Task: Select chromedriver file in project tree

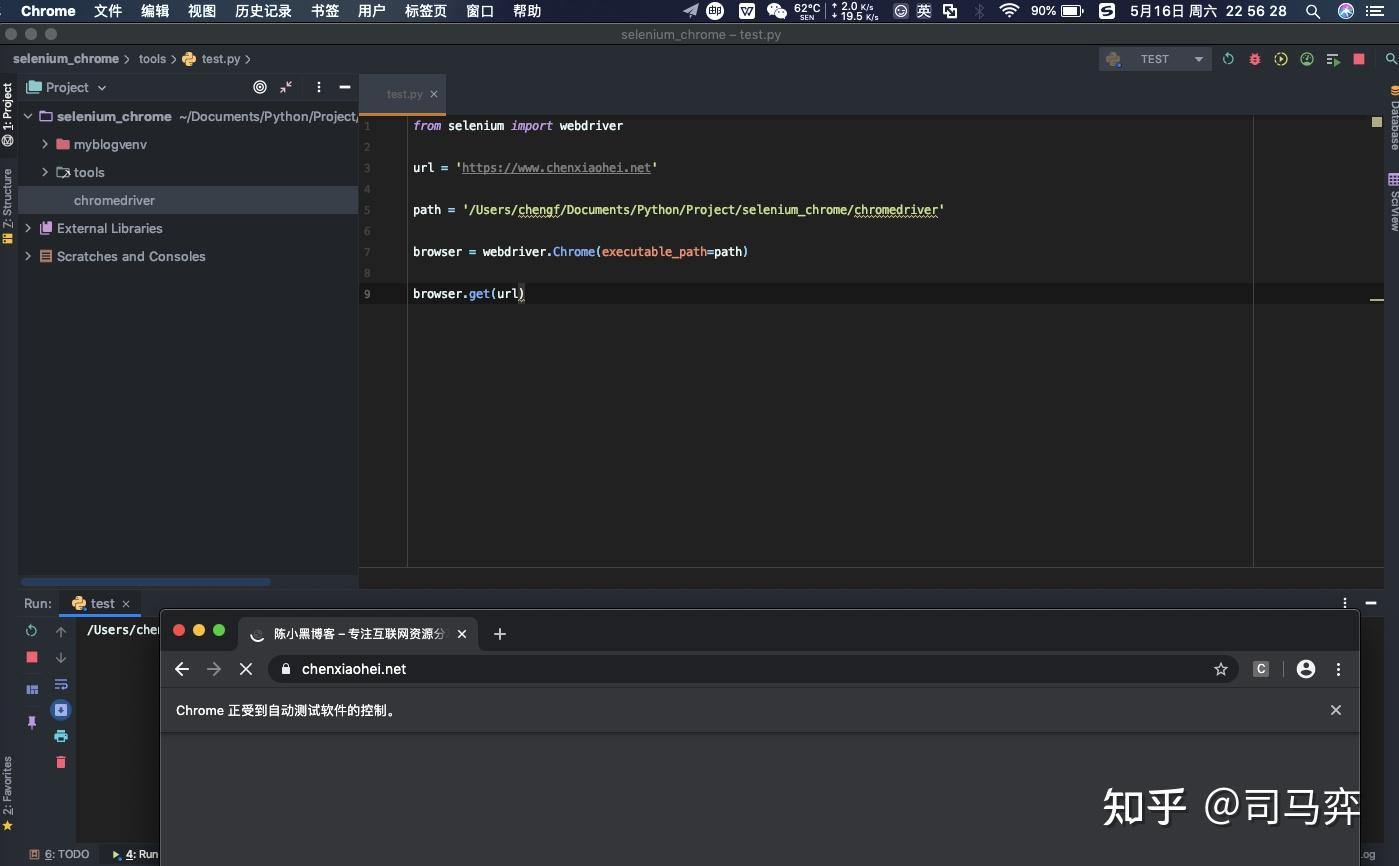Action: coord(114,200)
